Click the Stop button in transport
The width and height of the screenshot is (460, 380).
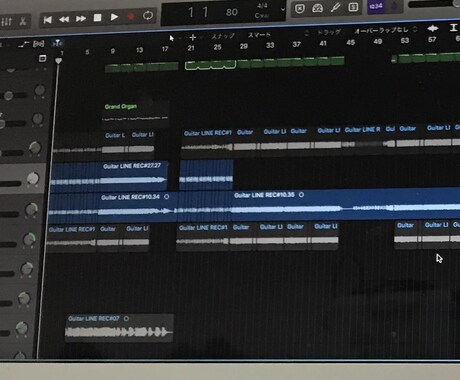97,17
